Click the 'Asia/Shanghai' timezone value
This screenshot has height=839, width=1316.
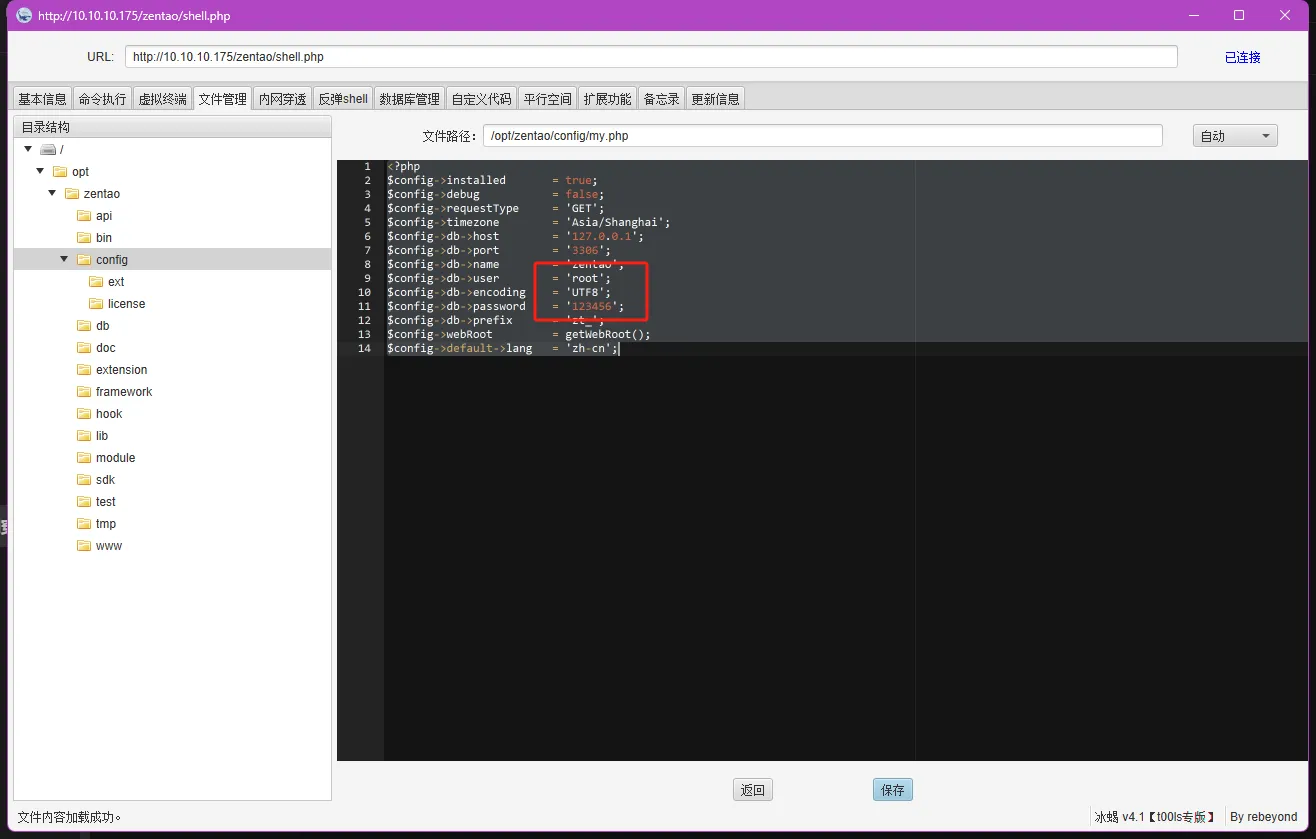(617, 222)
